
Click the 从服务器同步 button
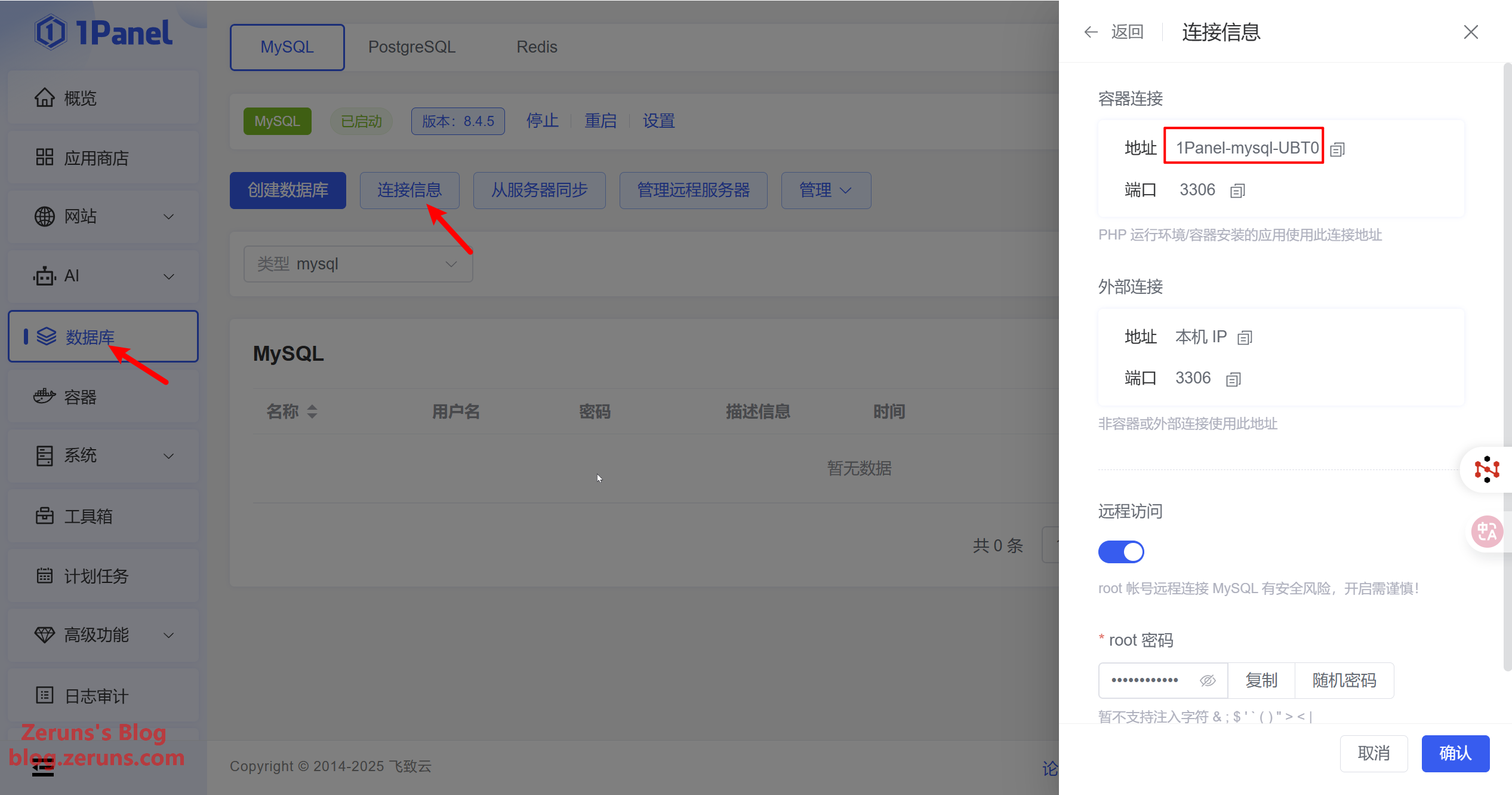(x=540, y=191)
